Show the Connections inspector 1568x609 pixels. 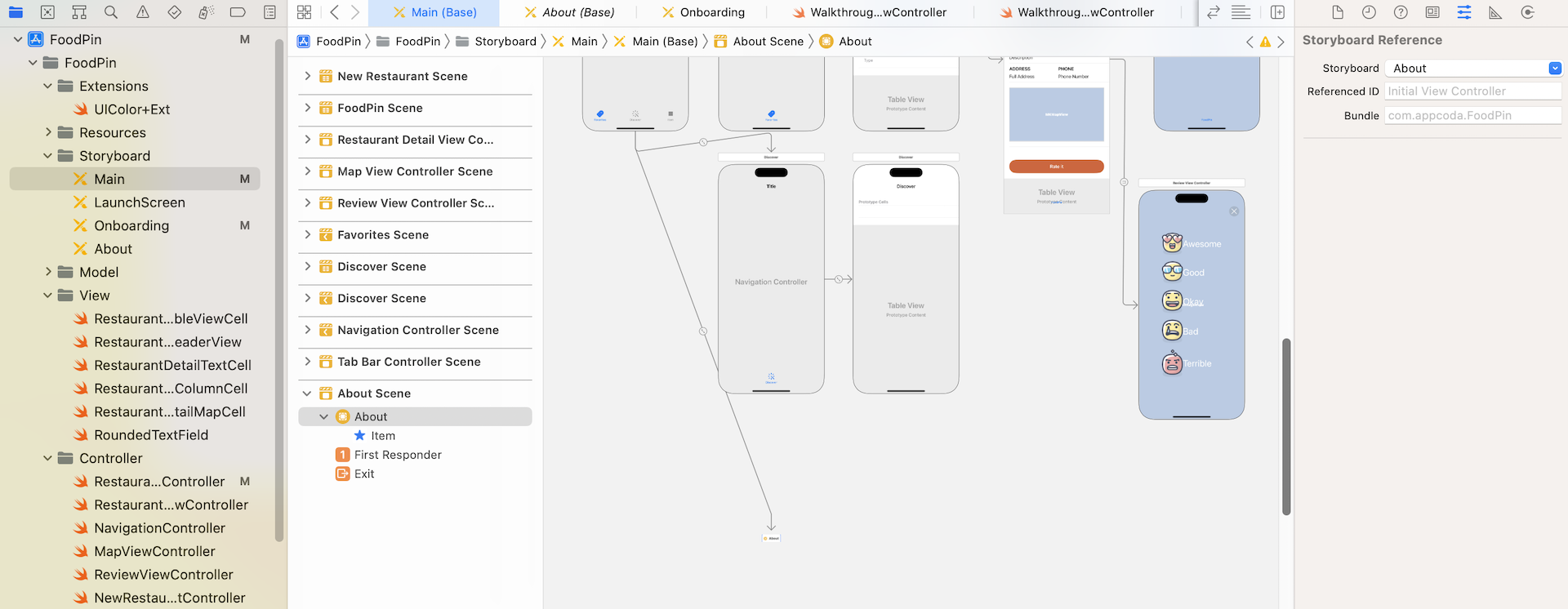1527,12
